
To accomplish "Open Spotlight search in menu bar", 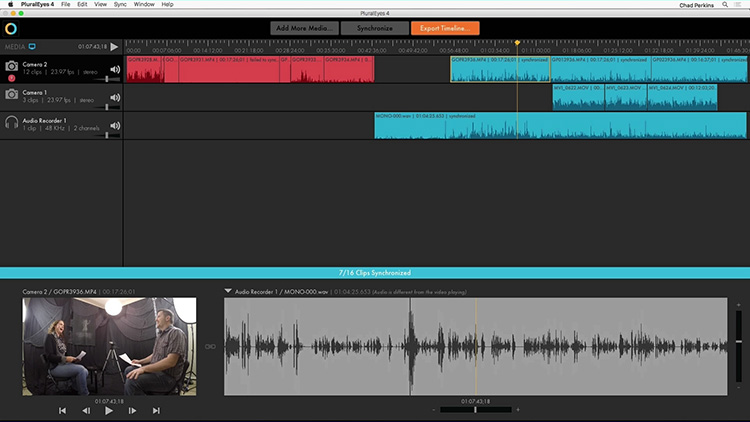I will (725, 5).
